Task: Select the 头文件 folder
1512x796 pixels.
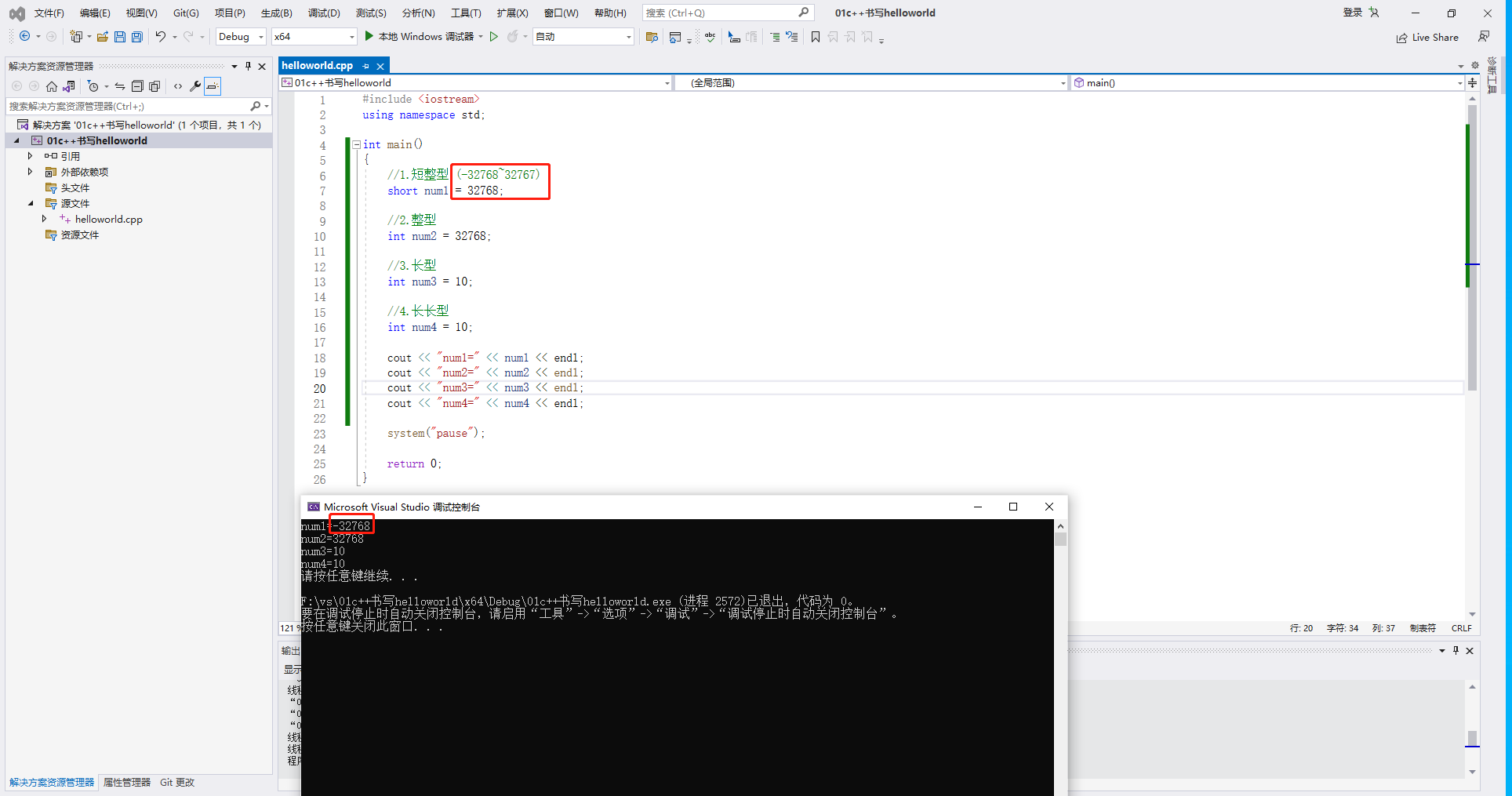Action: pos(75,187)
